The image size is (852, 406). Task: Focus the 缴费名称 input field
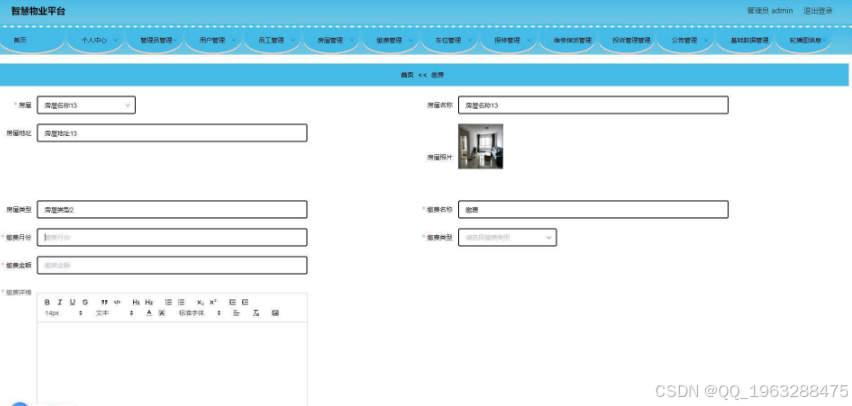point(593,209)
